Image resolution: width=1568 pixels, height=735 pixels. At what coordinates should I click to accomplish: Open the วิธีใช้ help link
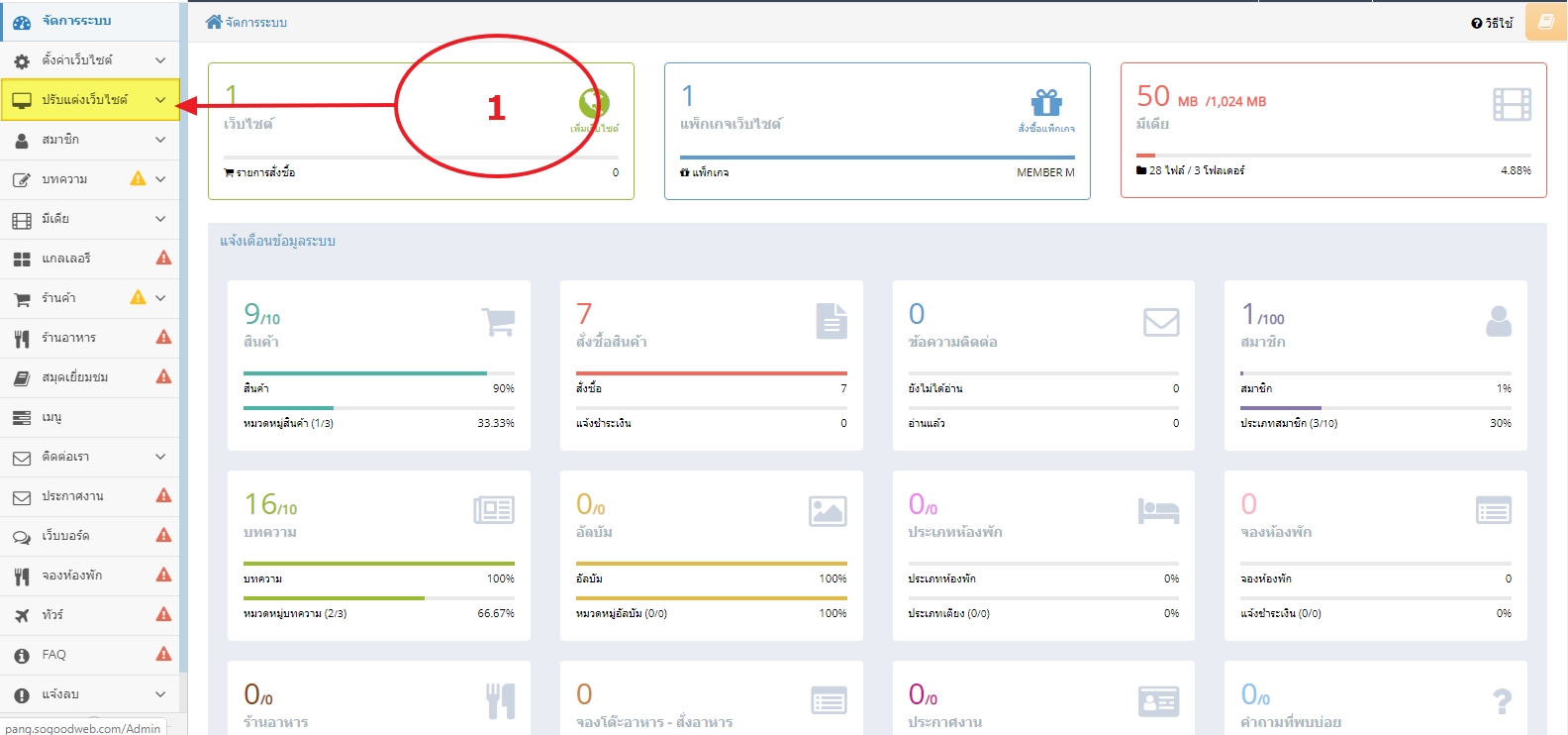point(1492,23)
